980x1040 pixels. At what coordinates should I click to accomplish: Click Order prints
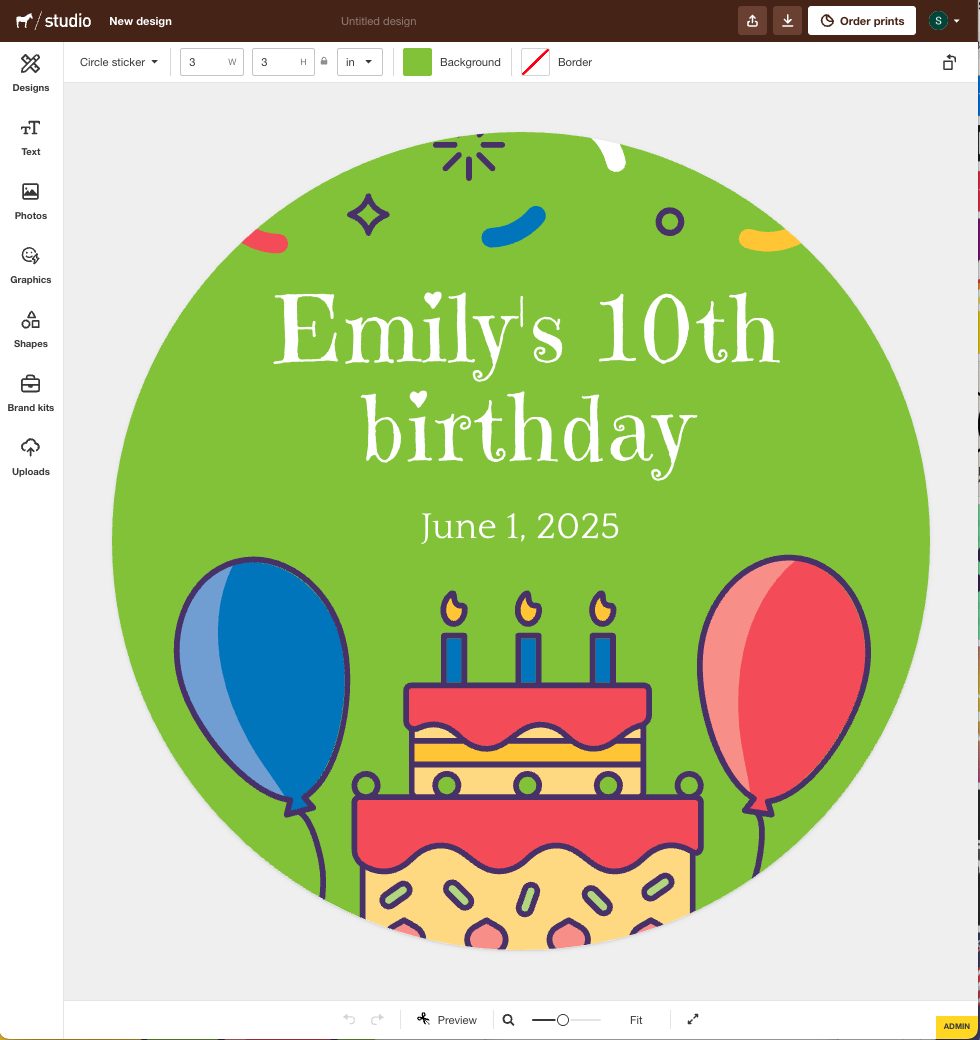[861, 20]
